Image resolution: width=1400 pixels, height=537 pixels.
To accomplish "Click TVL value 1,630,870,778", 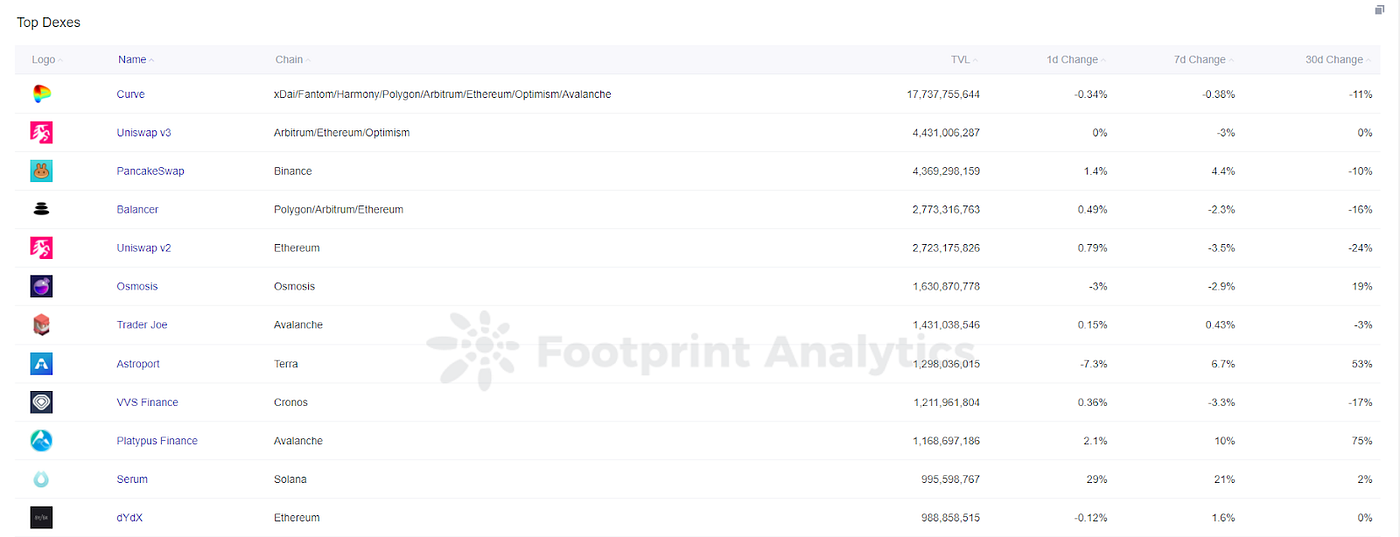I will click(x=946, y=287).
